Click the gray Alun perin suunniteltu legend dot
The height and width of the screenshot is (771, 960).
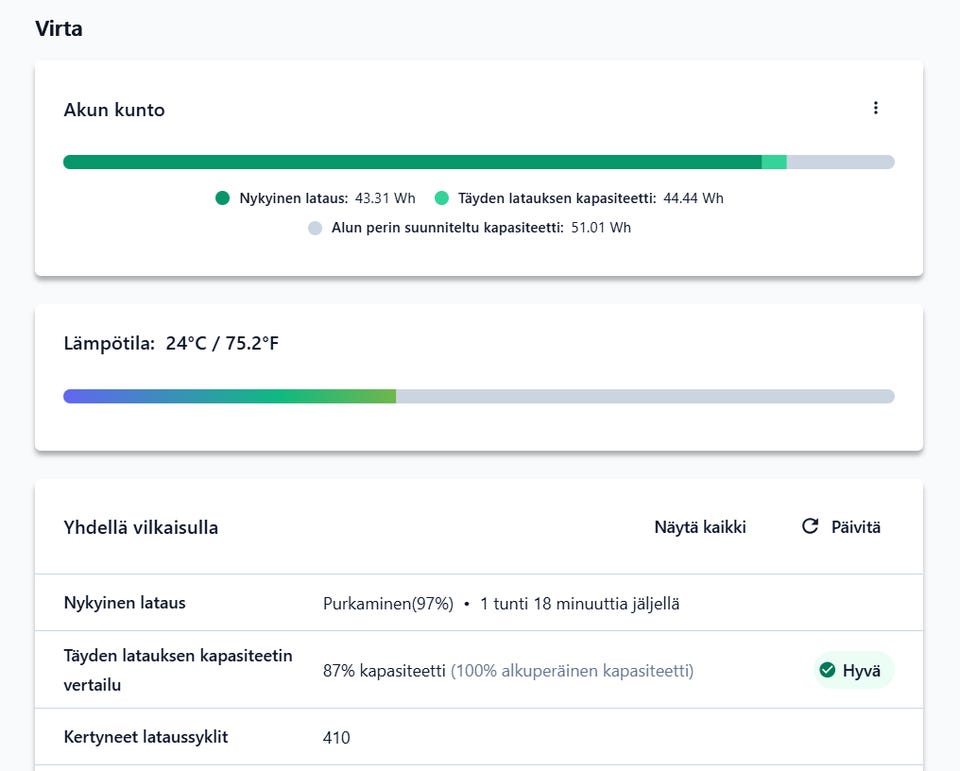click(315, 228)
